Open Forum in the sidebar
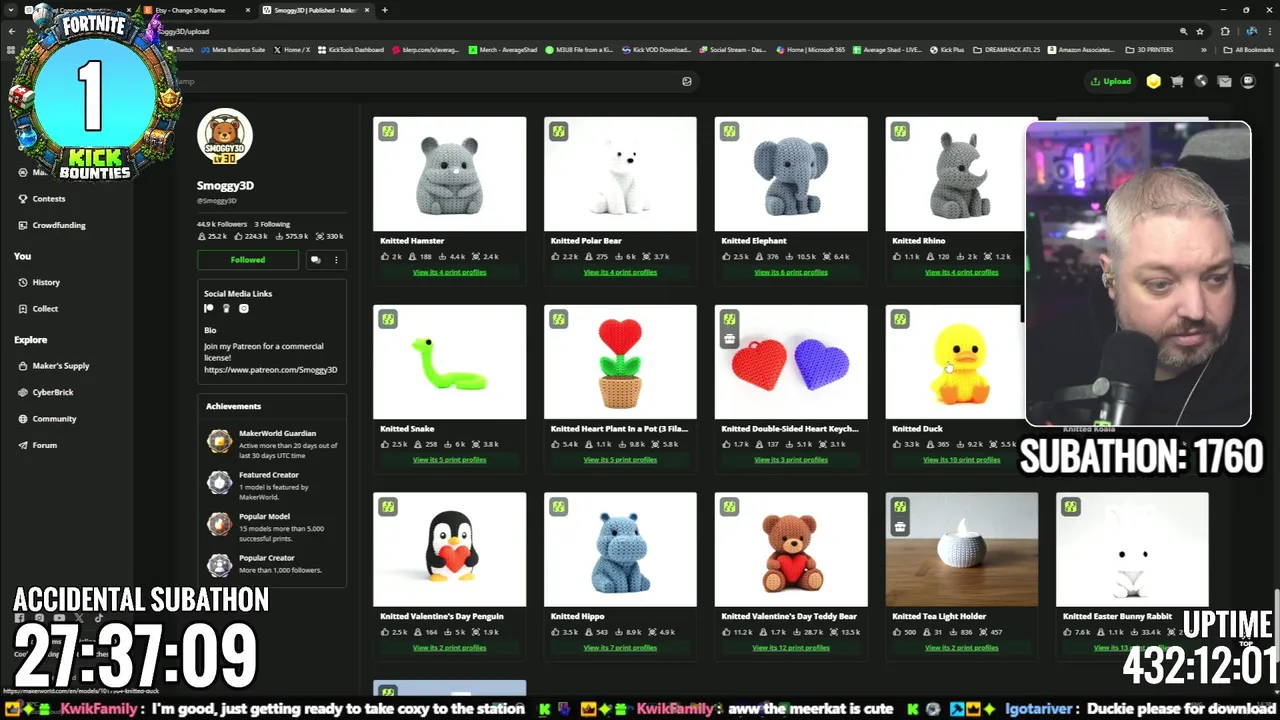Viewport: 1280px width, 720px height. pos(44,445)
